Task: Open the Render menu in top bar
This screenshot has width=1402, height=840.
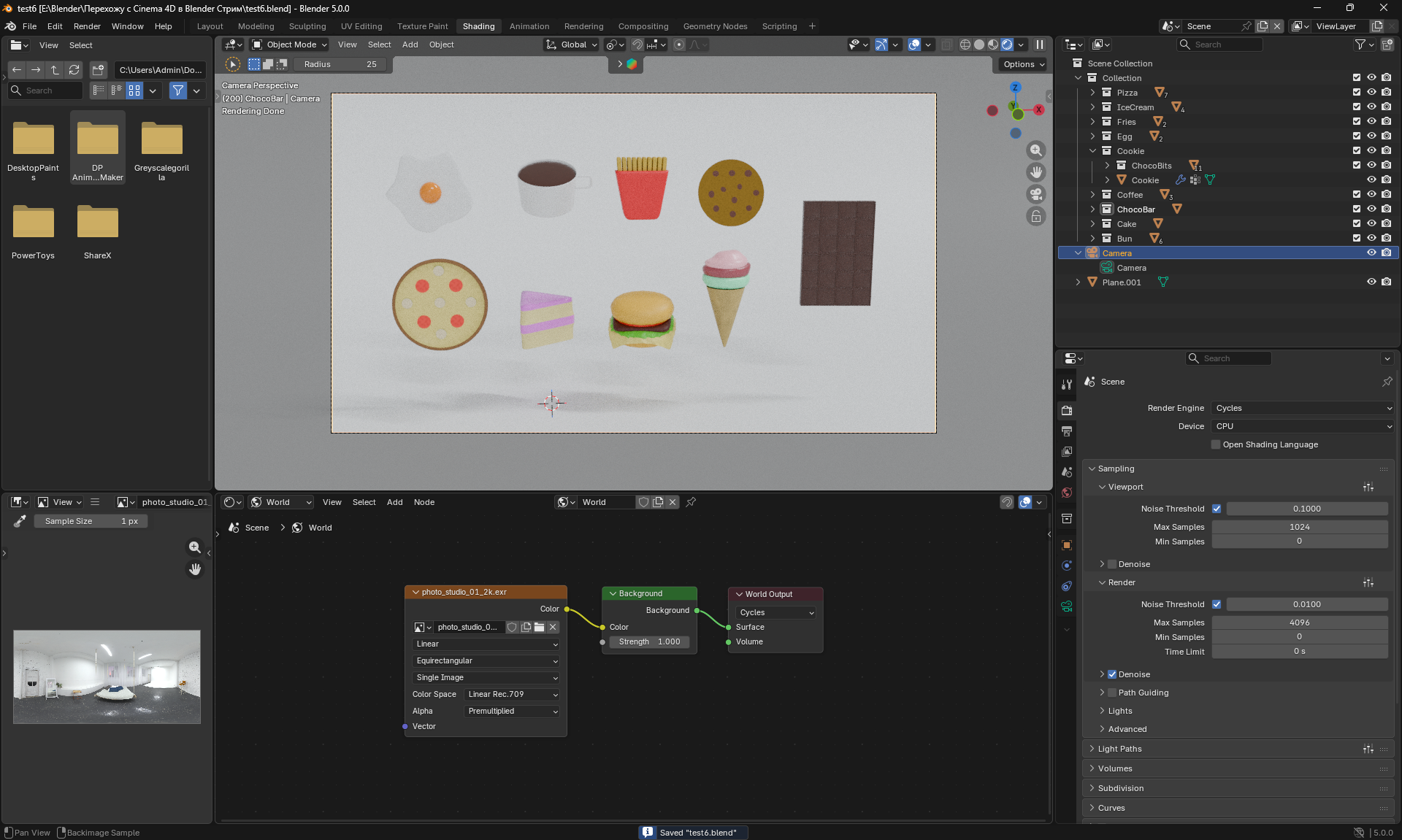Action: click(x=87, y=26)
